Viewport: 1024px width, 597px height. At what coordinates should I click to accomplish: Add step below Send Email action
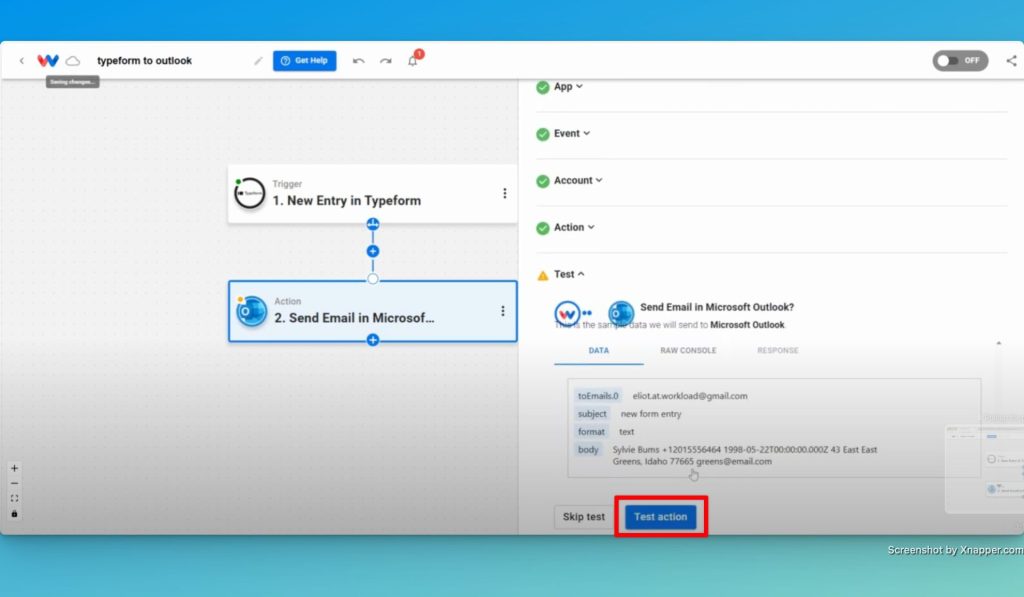[373, 340]
